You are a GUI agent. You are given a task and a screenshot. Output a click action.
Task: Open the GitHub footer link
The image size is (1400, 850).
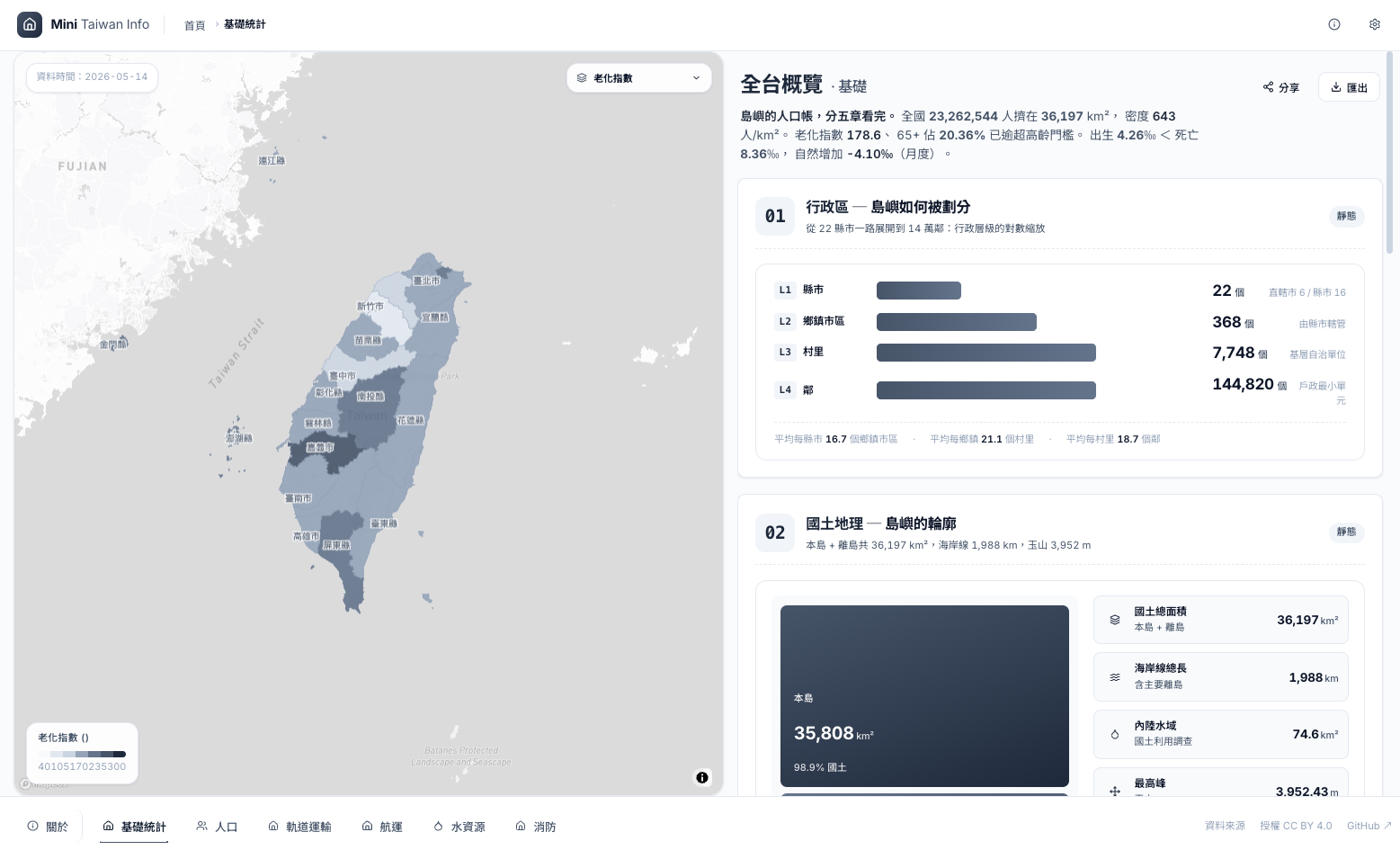click(1369, 826)
